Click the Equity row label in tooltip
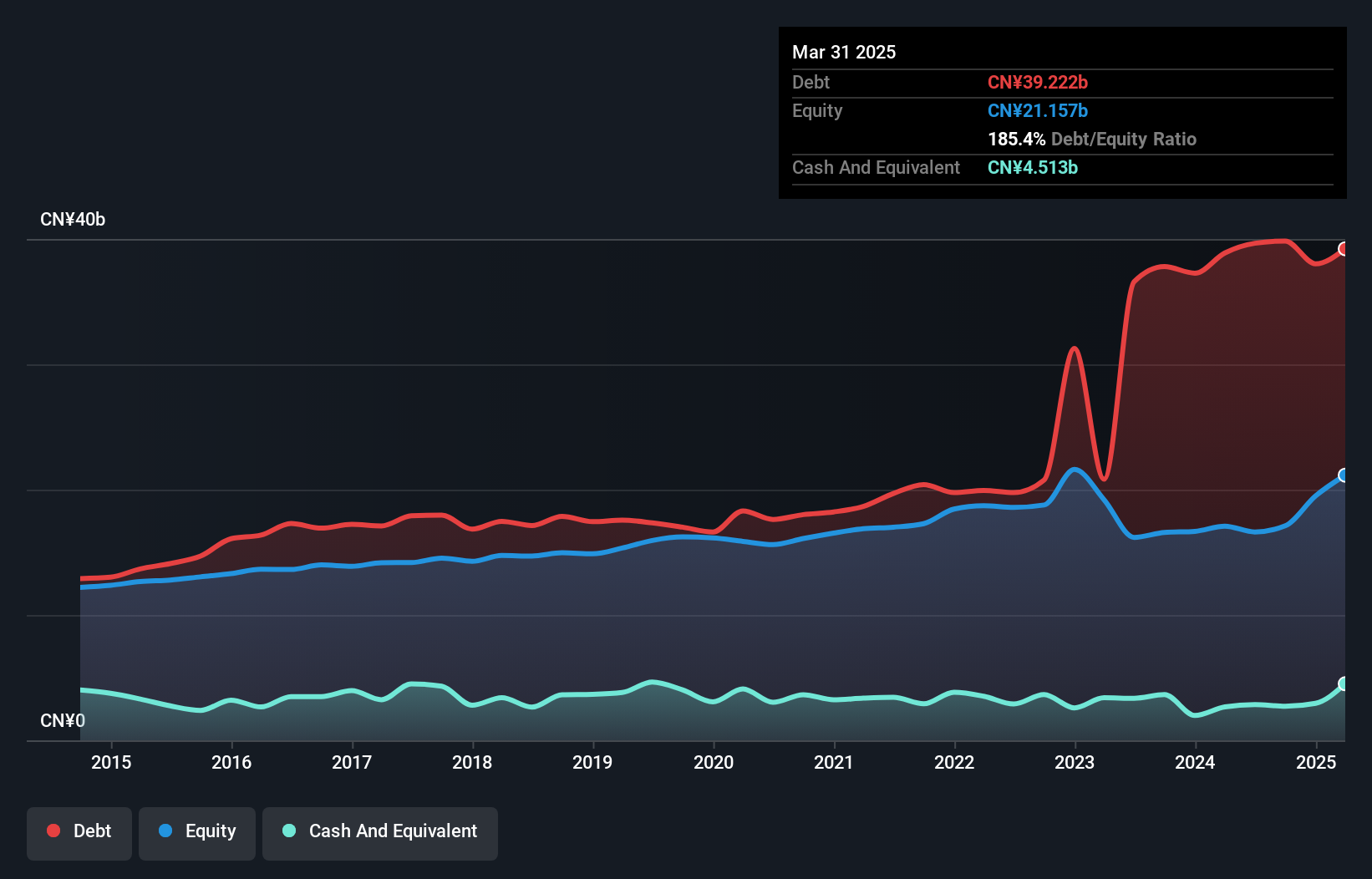This screenshot has width=1372, height=879. tap(817, 111)
